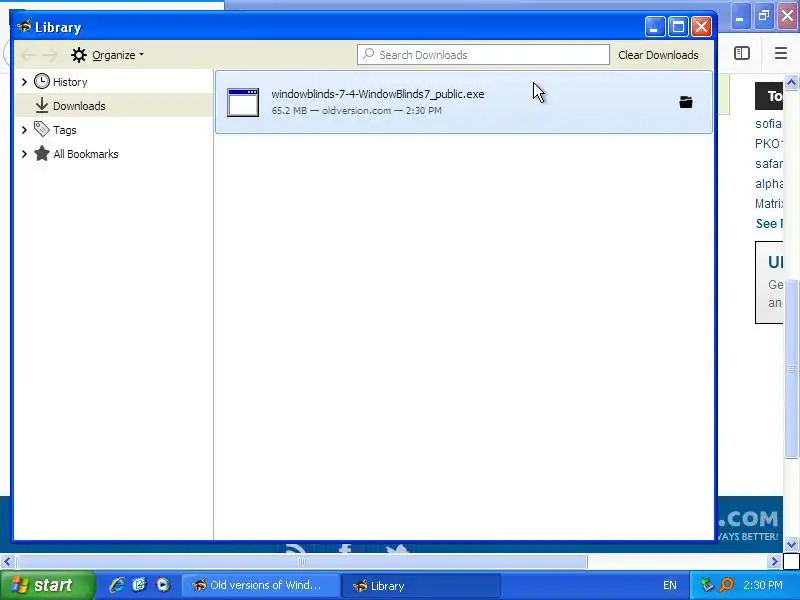Minimize the Library window
This screenshot has width=800, height=600.
point(655,27)
